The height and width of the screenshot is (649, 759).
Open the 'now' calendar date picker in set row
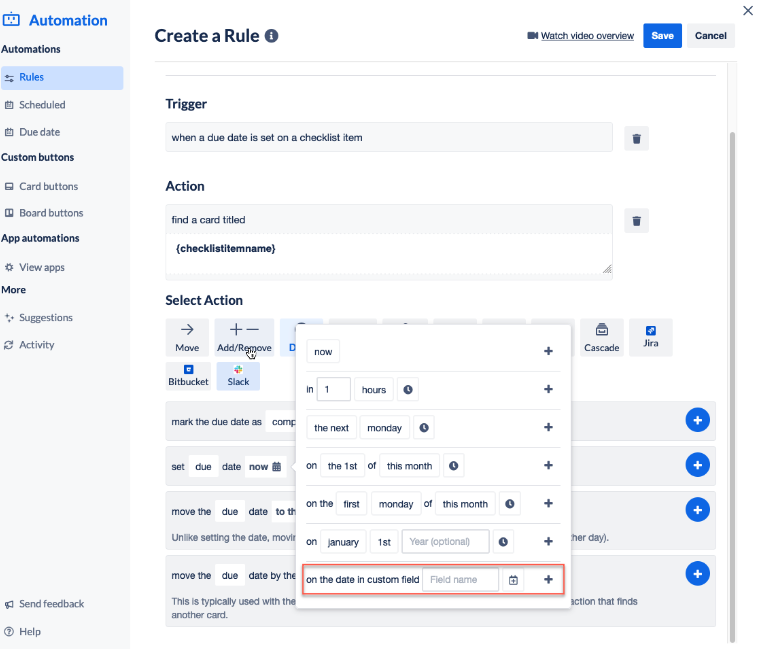265,467
